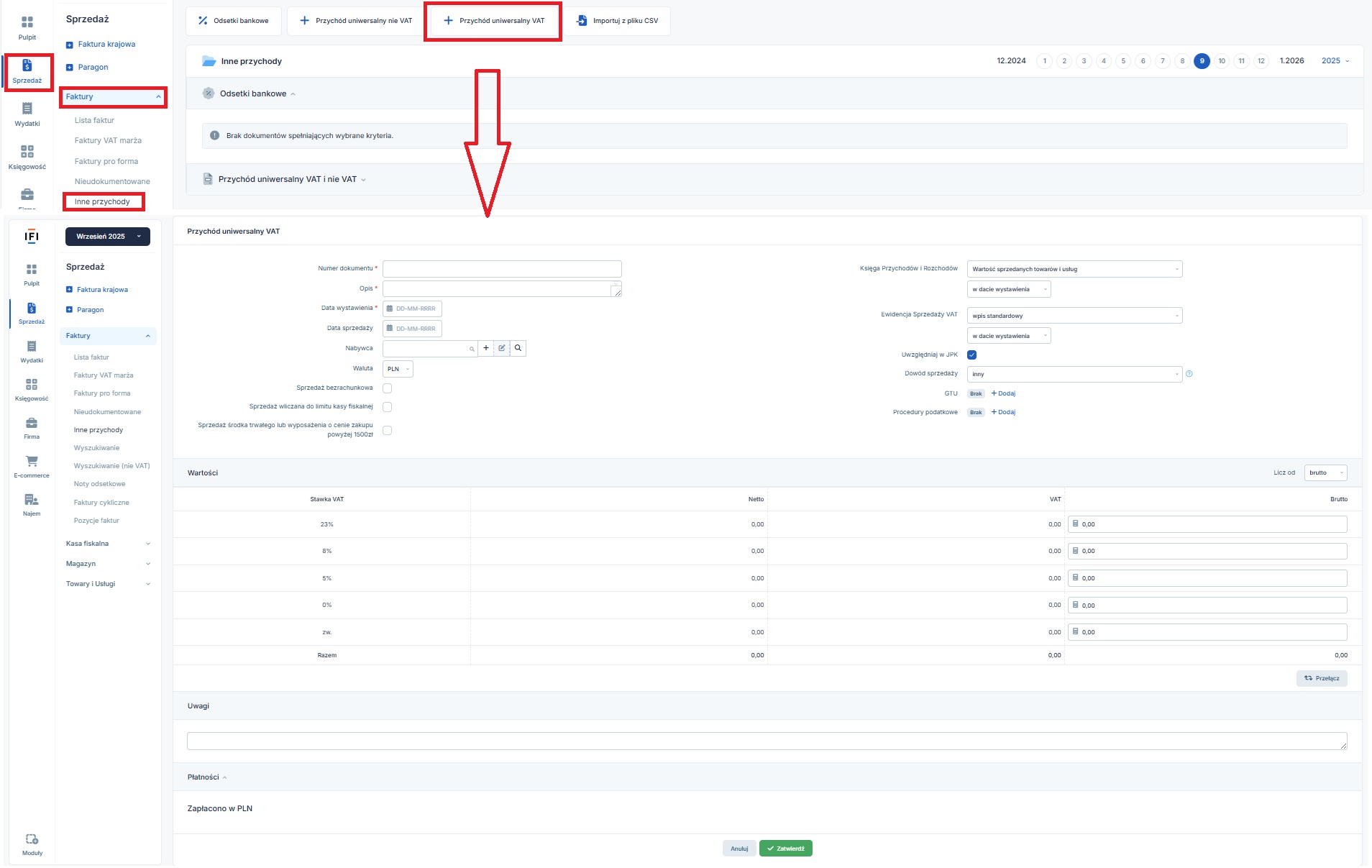This screenshot has height=868, width=1372.
Task: Click the Moduły icon at sidebar bottom
Action: click(x=32, y=840)
